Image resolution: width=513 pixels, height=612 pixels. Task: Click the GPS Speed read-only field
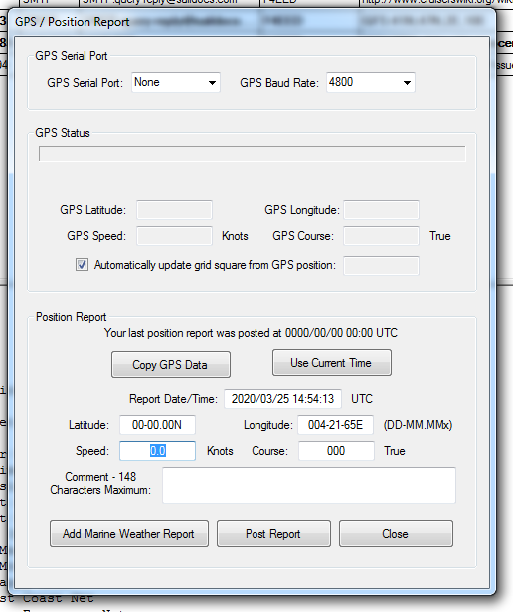coord(175,236)
